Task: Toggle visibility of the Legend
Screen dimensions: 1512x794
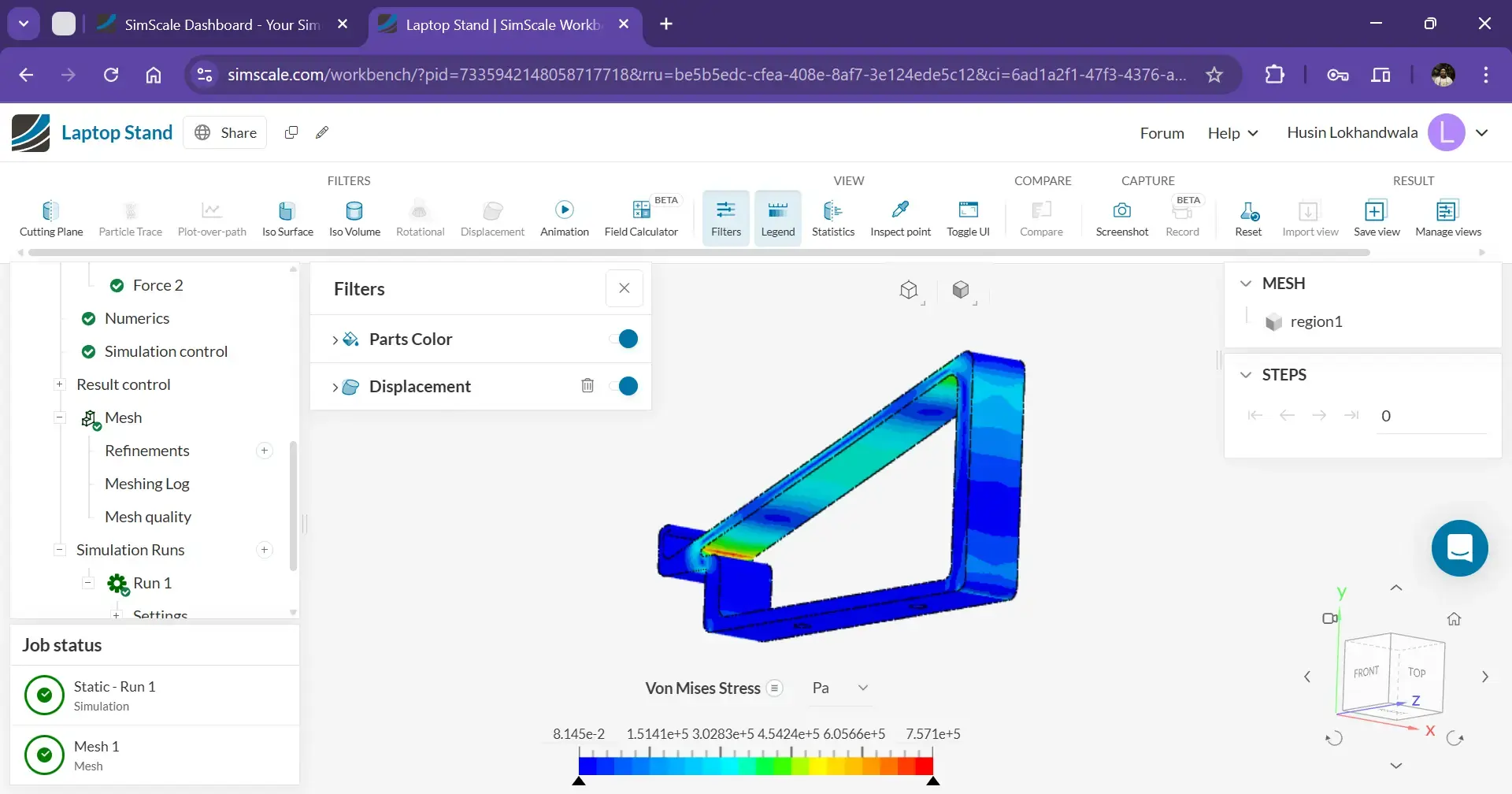Action: pyautogui.click(x=778, y=217)
